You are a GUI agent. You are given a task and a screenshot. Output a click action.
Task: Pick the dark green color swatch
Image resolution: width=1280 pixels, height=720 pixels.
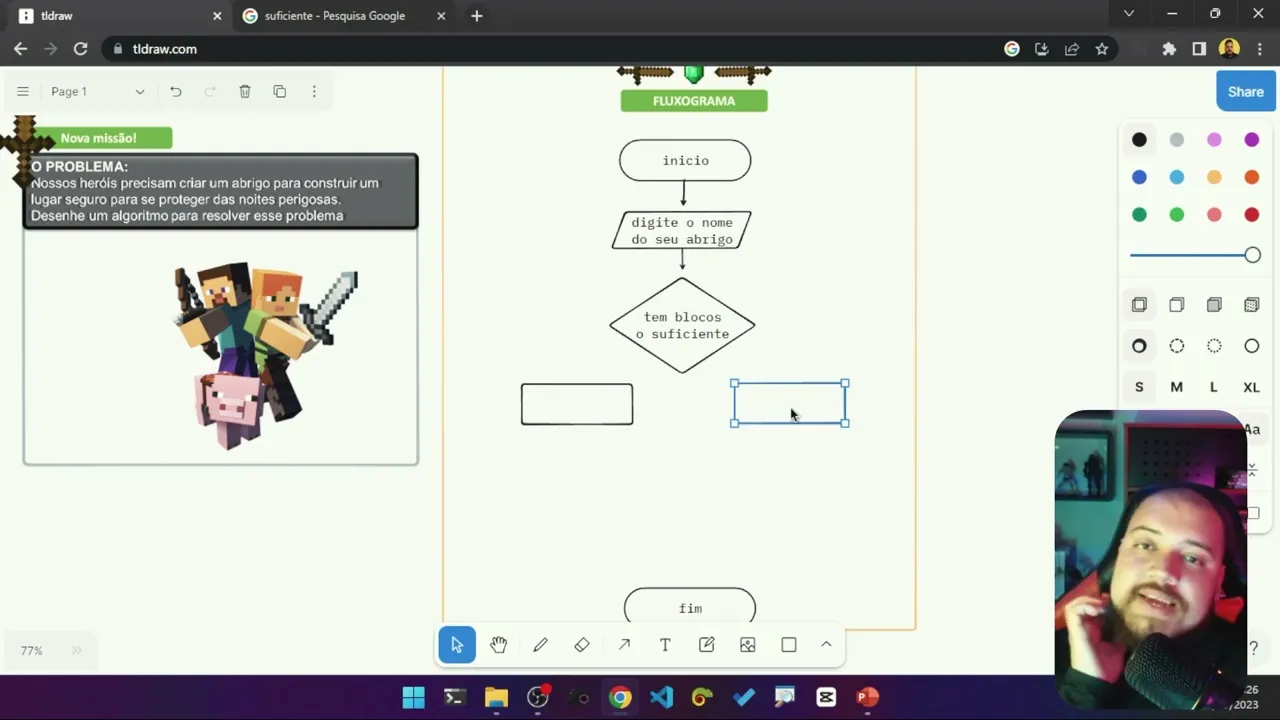(1139, 215)
